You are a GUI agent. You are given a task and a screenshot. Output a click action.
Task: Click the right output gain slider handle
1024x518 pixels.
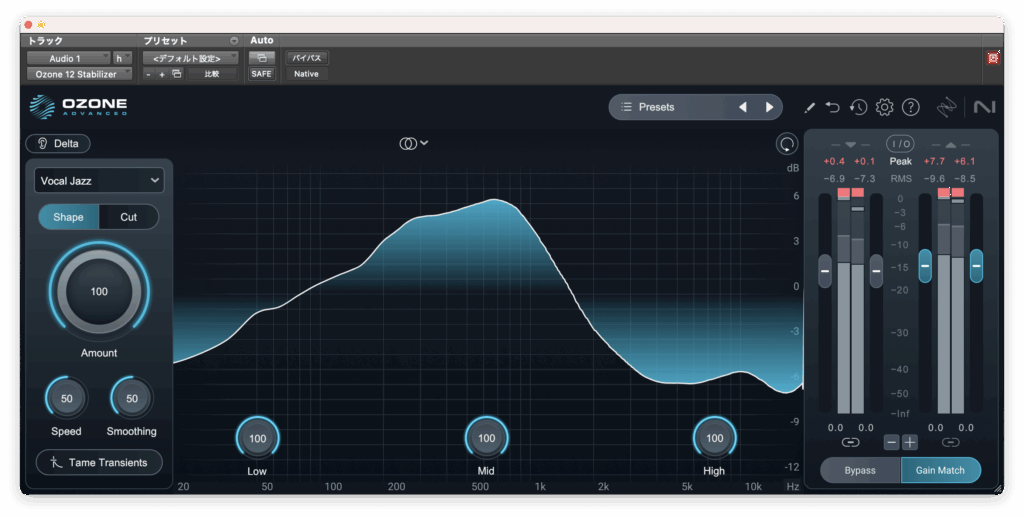(976, 265)
